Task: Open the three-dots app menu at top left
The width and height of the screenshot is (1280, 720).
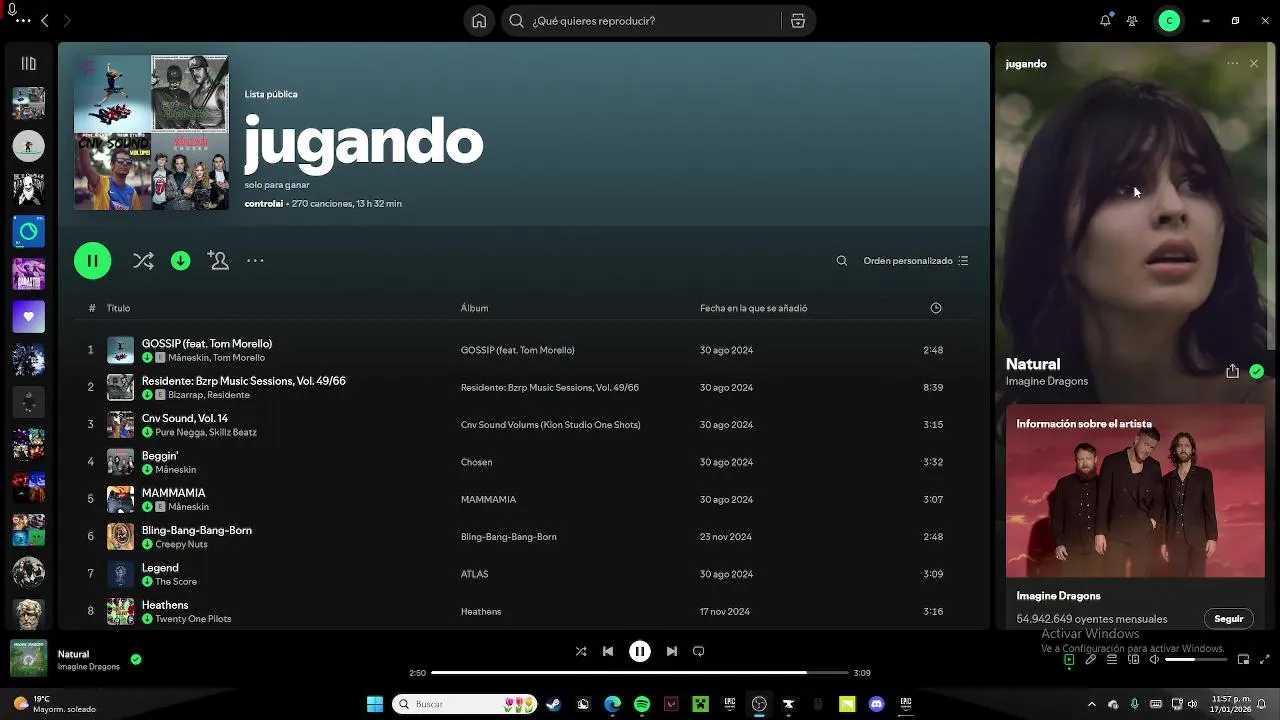Action: 23,21
